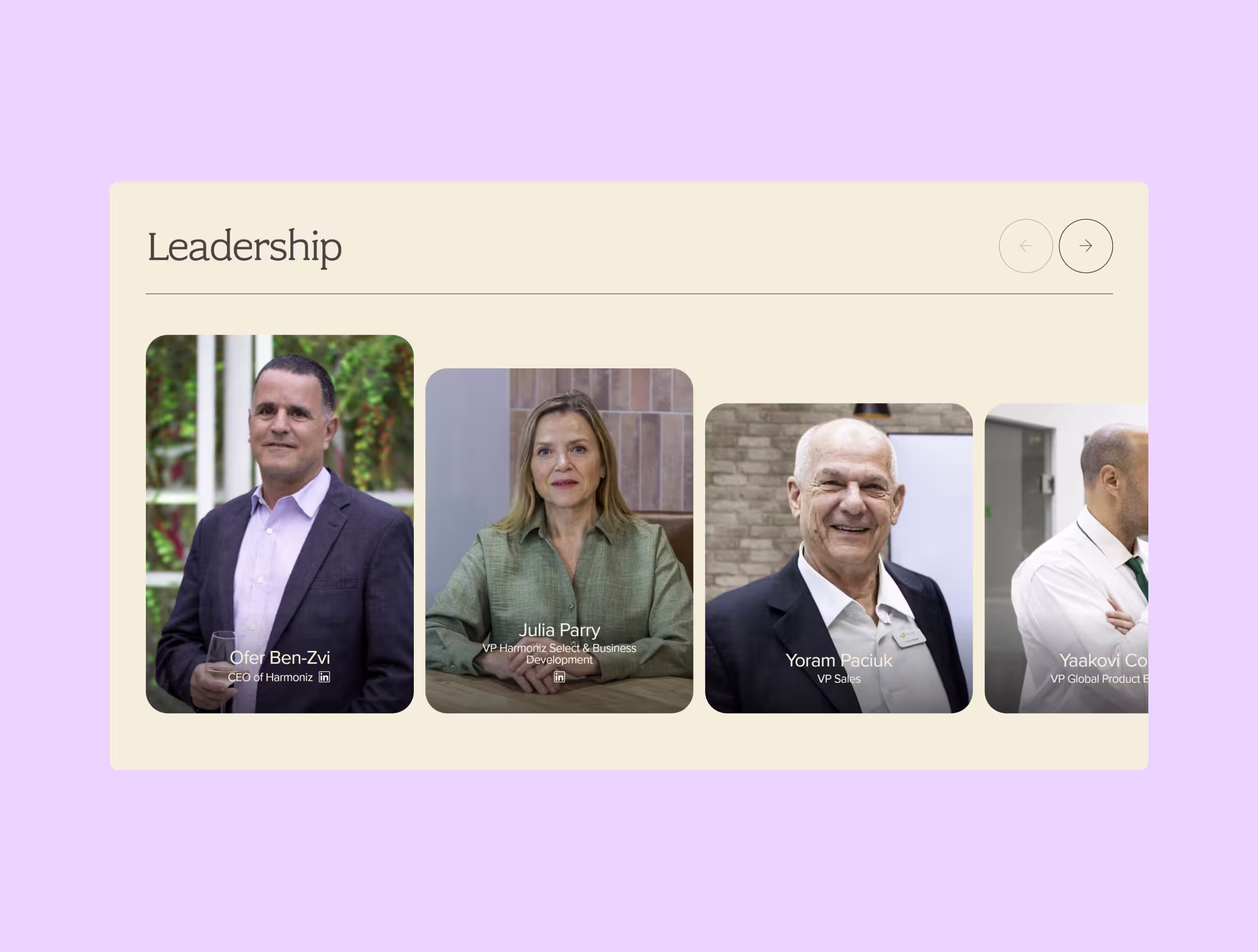Click the next arrow carousel button

click(x=1085, y=246)
